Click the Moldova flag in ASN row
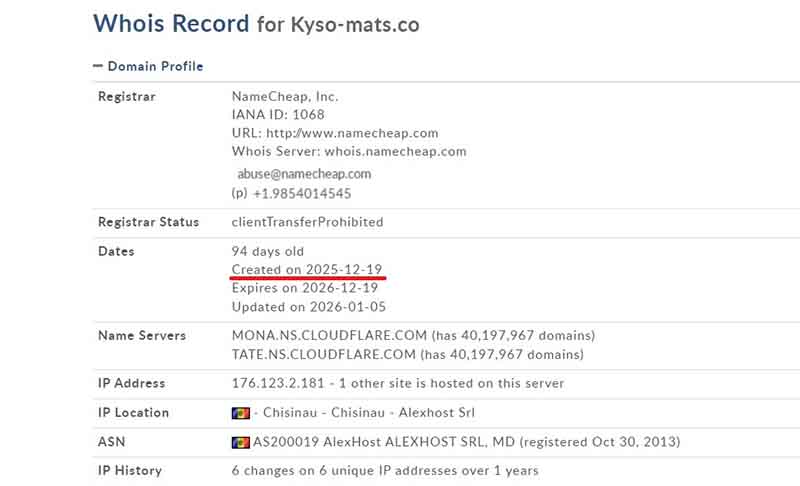Screen dimensions: 800x486 click(239, 442)
